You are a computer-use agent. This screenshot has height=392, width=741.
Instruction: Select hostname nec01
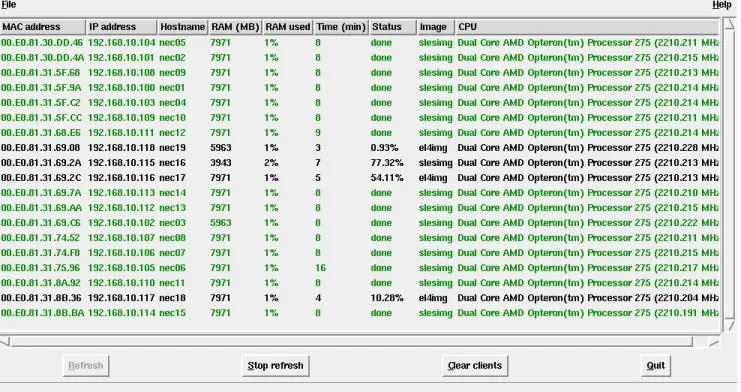pyautogui.click(x=172, y=88)
